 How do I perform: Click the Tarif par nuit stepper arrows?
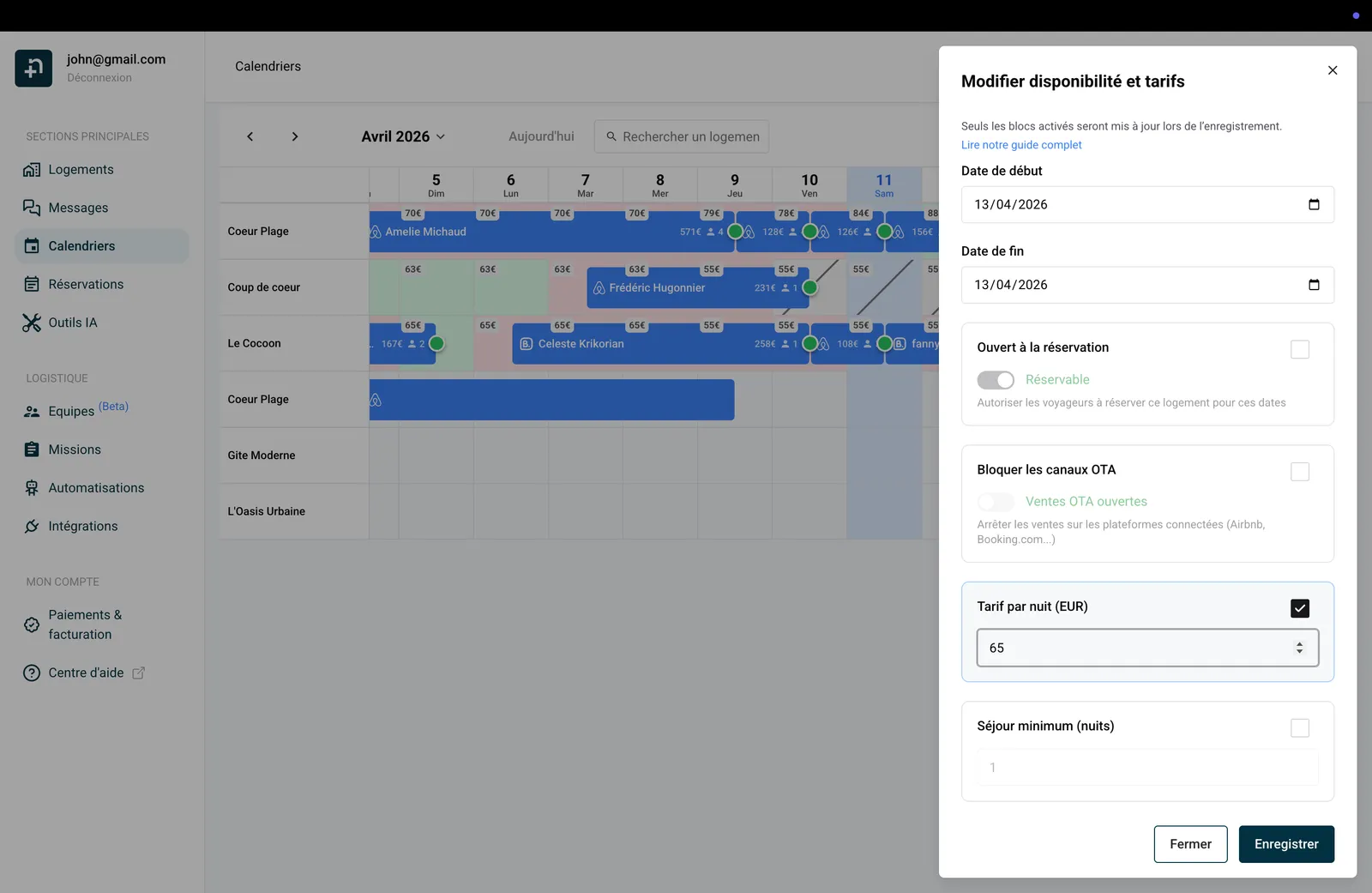pos(1300,648)
